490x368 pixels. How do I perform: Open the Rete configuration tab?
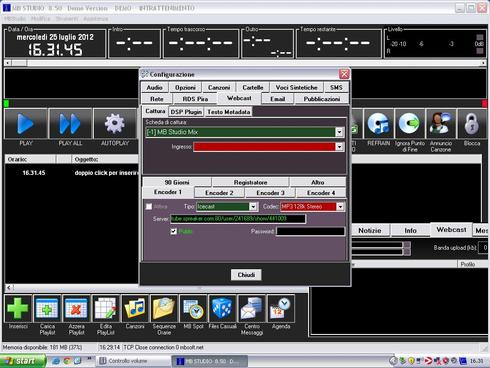pos(157,99)
